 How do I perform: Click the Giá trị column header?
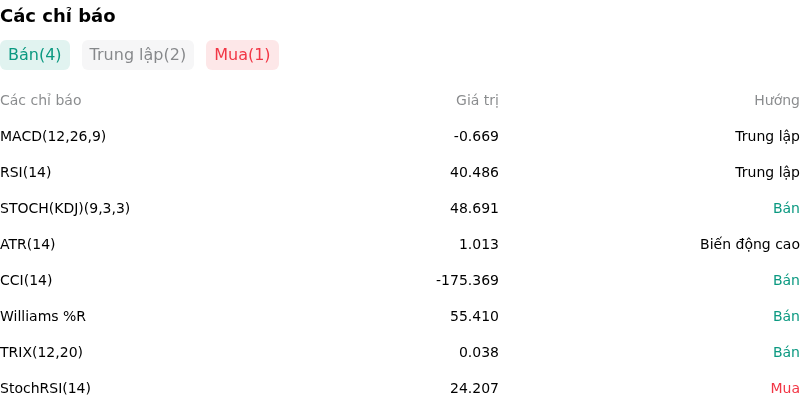[477, 101]
